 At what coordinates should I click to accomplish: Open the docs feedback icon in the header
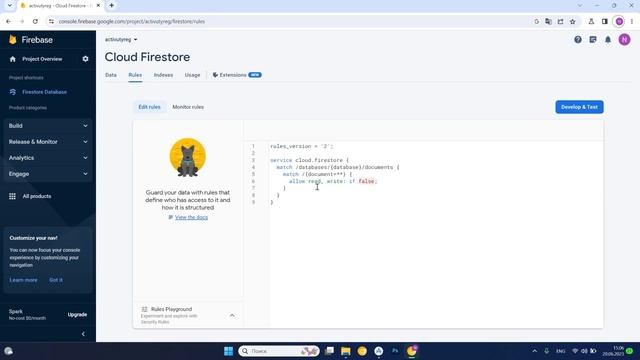593,40
